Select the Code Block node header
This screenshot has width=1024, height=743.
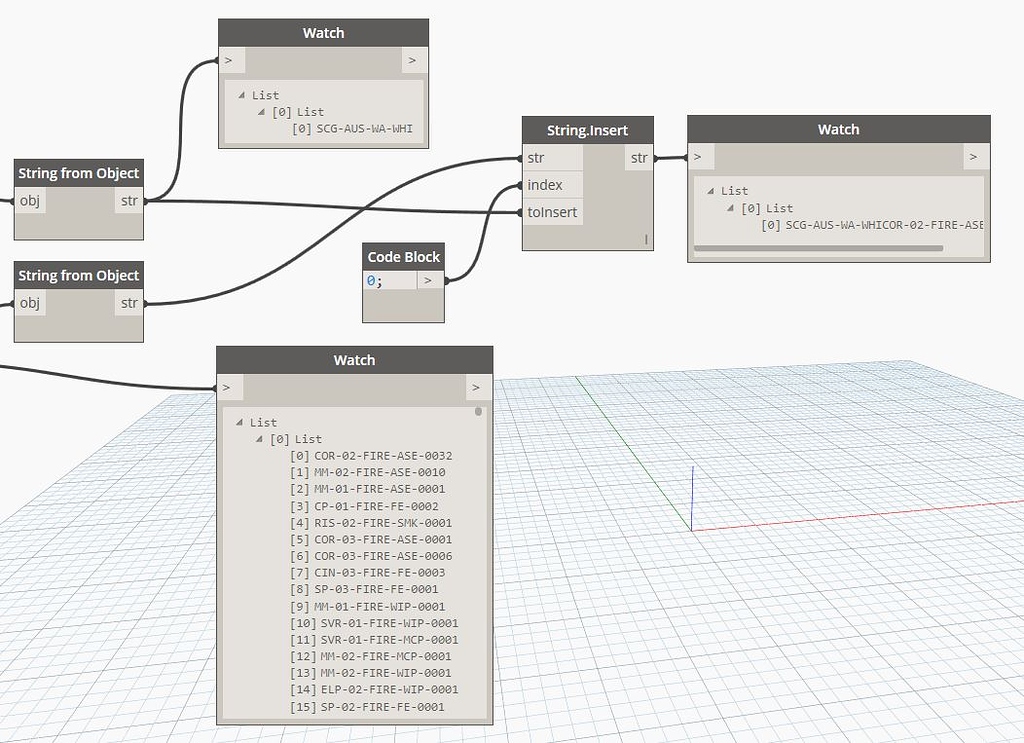click(402, 256)
